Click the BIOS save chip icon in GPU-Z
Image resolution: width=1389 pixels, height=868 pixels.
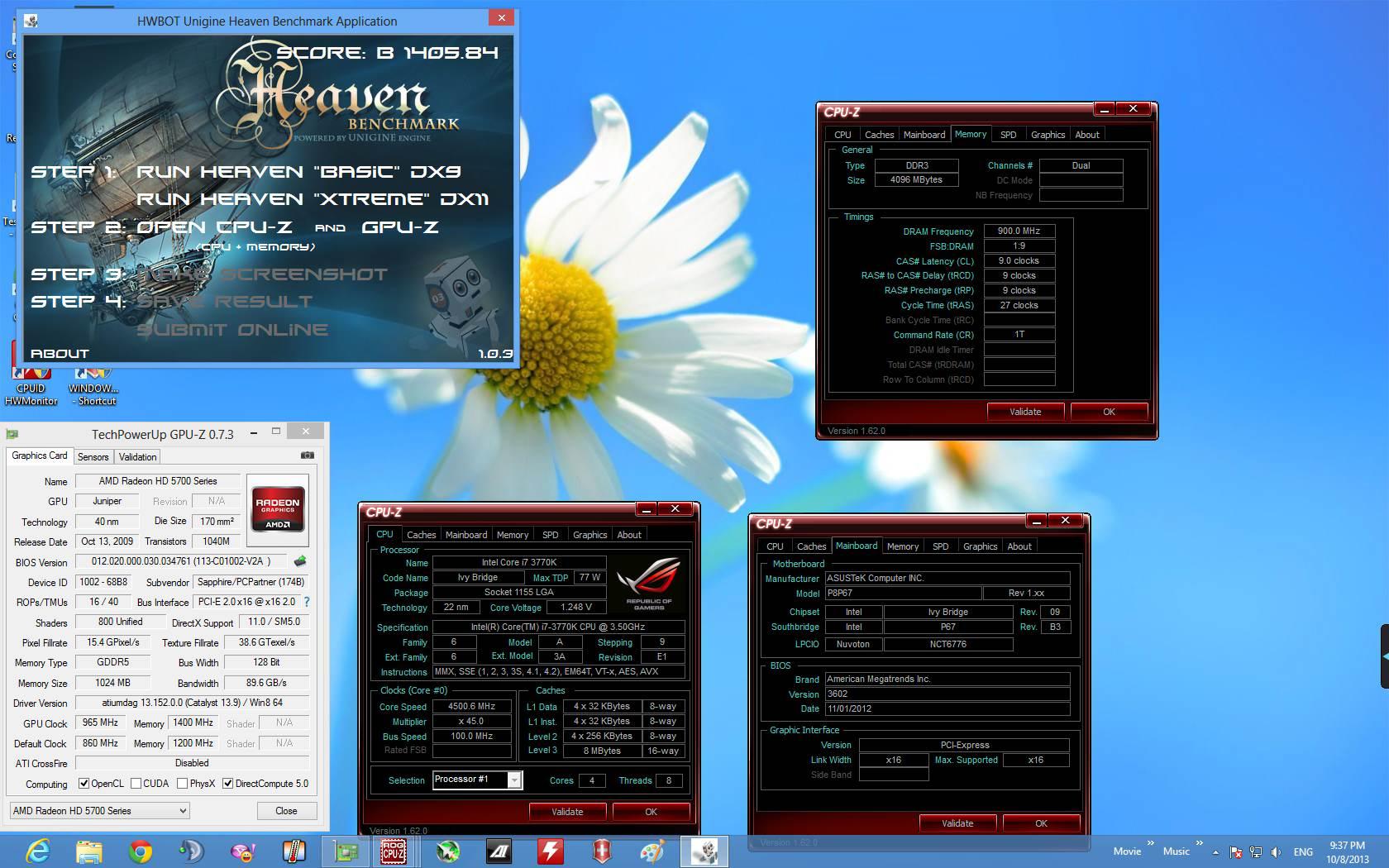pos(300,561)
